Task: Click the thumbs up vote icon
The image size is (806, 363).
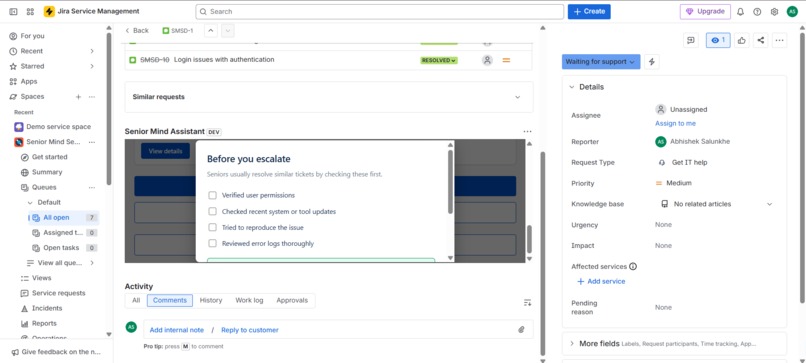Action: tap(741, 40)
